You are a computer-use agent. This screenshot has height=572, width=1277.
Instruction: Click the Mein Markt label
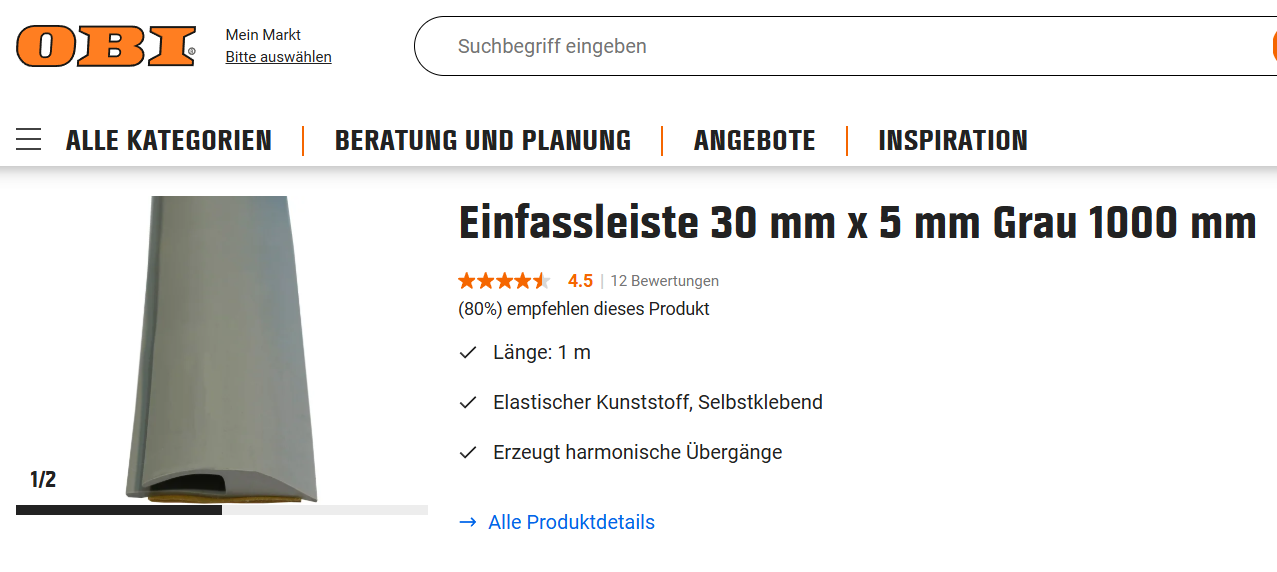coord(263,35)
